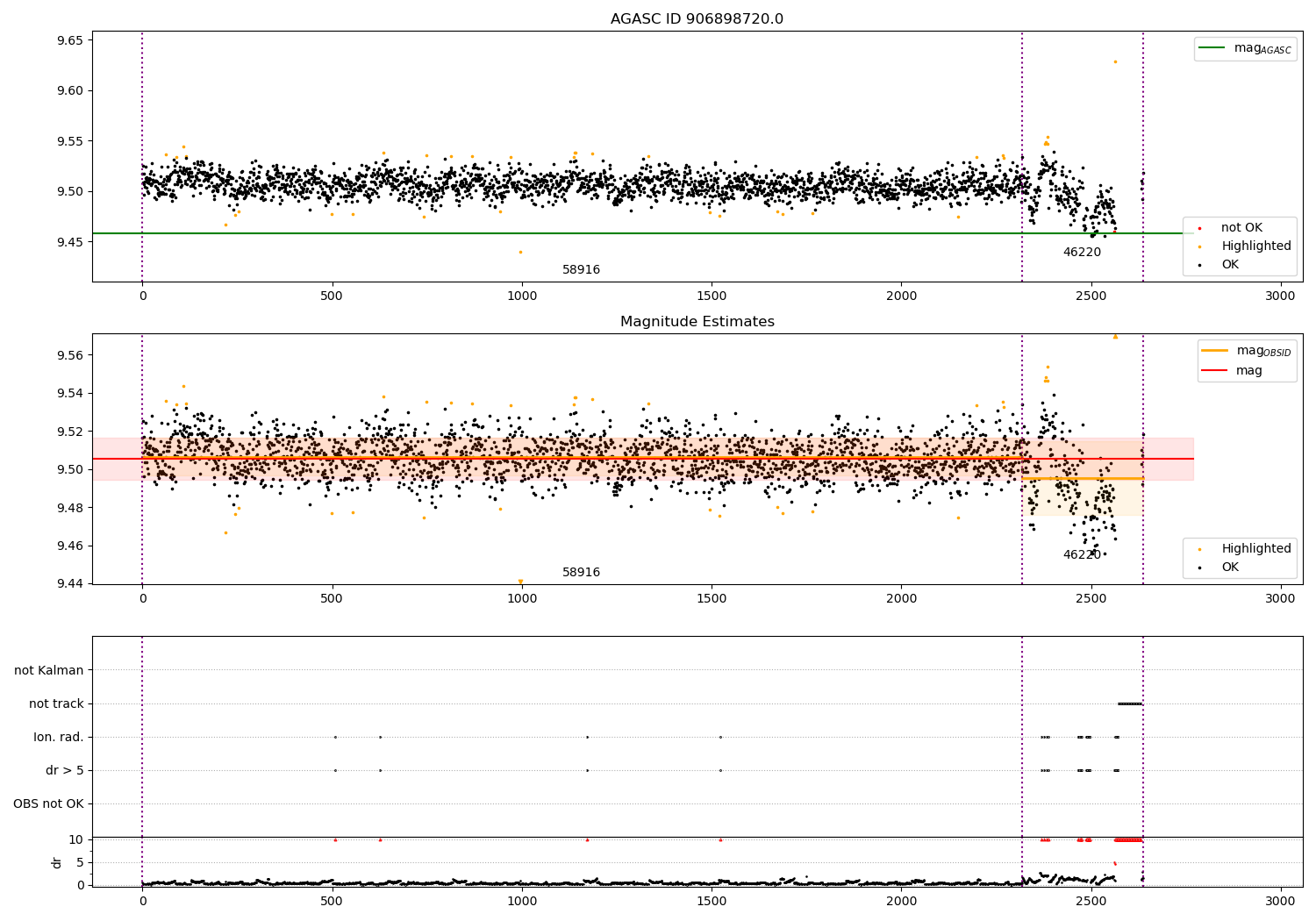Click the 5 tick on the dr axis

coord(80,862)
